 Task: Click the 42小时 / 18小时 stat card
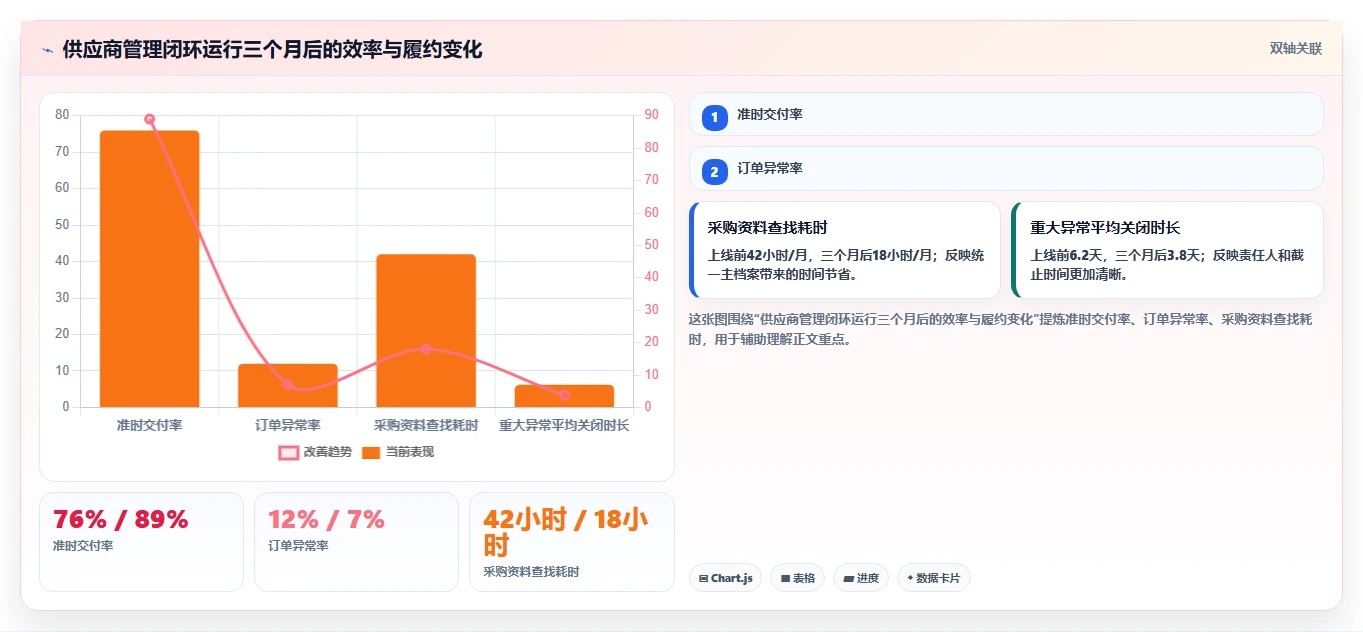pyautogui.click(x=572, y=542)
